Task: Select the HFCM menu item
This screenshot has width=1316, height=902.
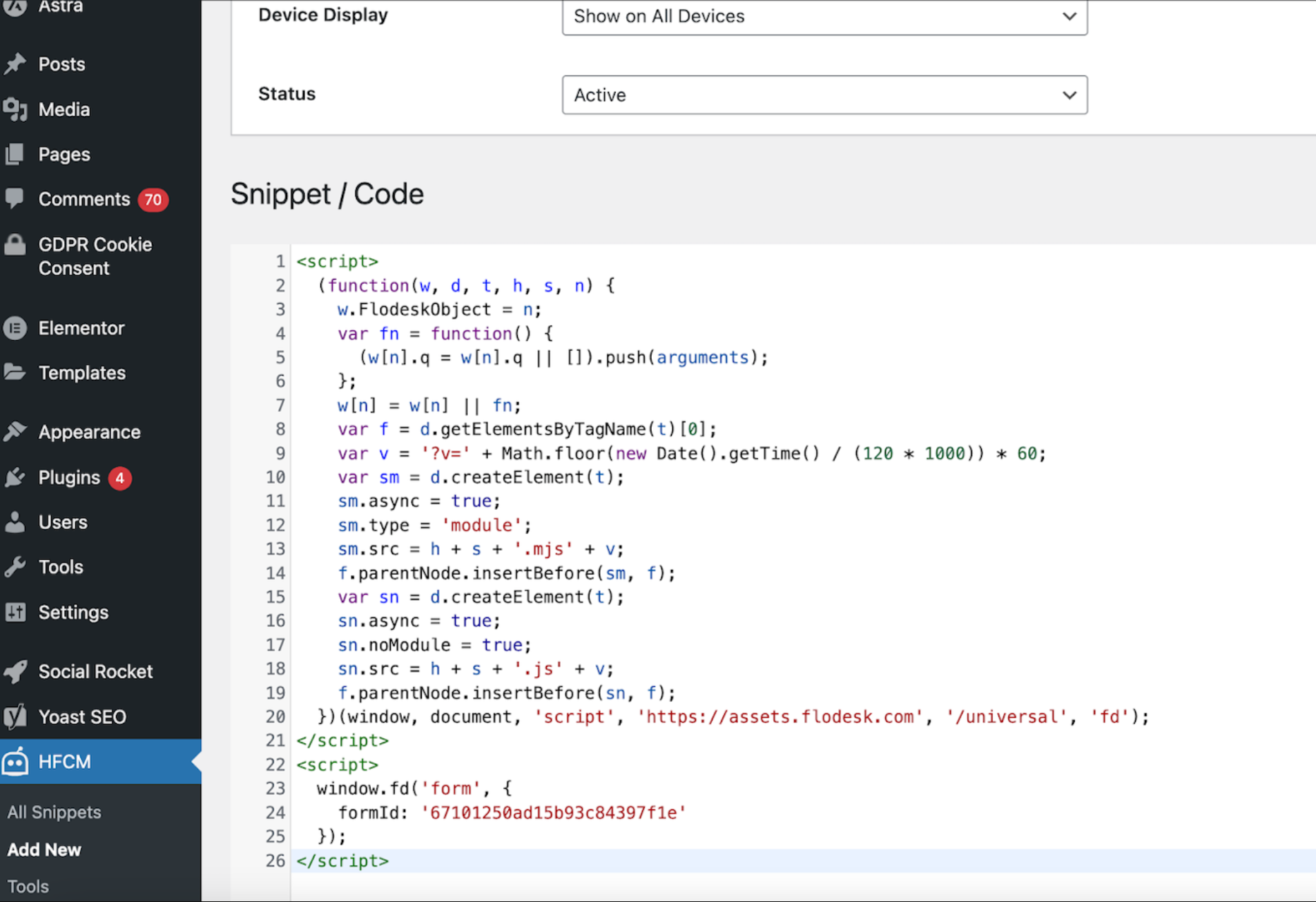Action: click(x=100, y=761)
